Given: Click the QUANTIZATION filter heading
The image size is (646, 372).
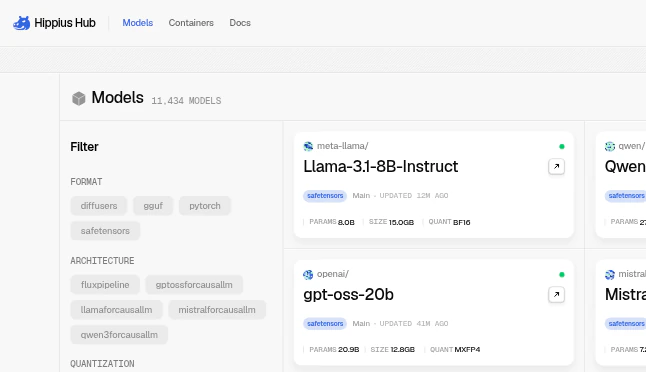Looking at the screenshot, I should pos(102,364).
